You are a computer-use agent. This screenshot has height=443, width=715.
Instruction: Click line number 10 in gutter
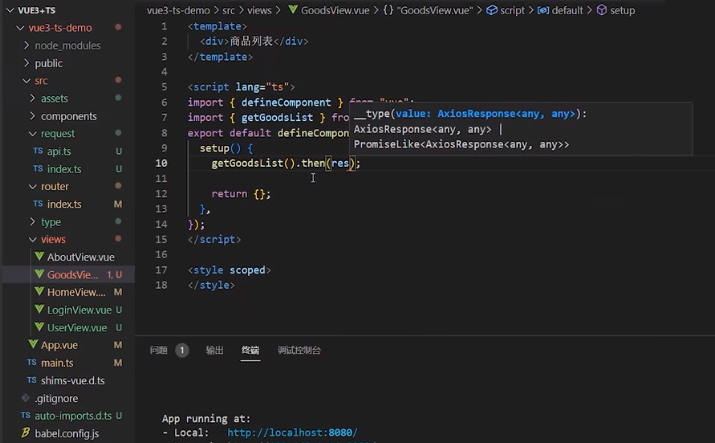pyautogui.click(x=161, y=163)
